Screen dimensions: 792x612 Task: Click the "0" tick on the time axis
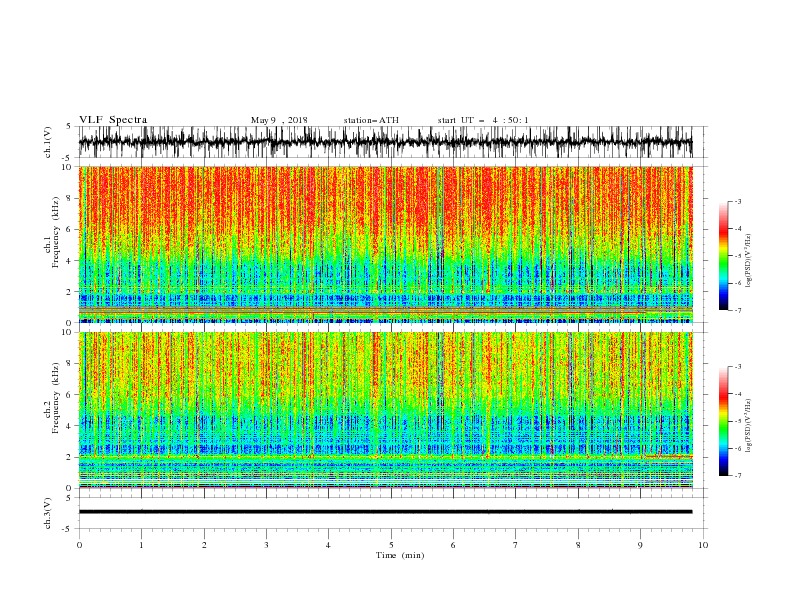click(x=79, y=545)
